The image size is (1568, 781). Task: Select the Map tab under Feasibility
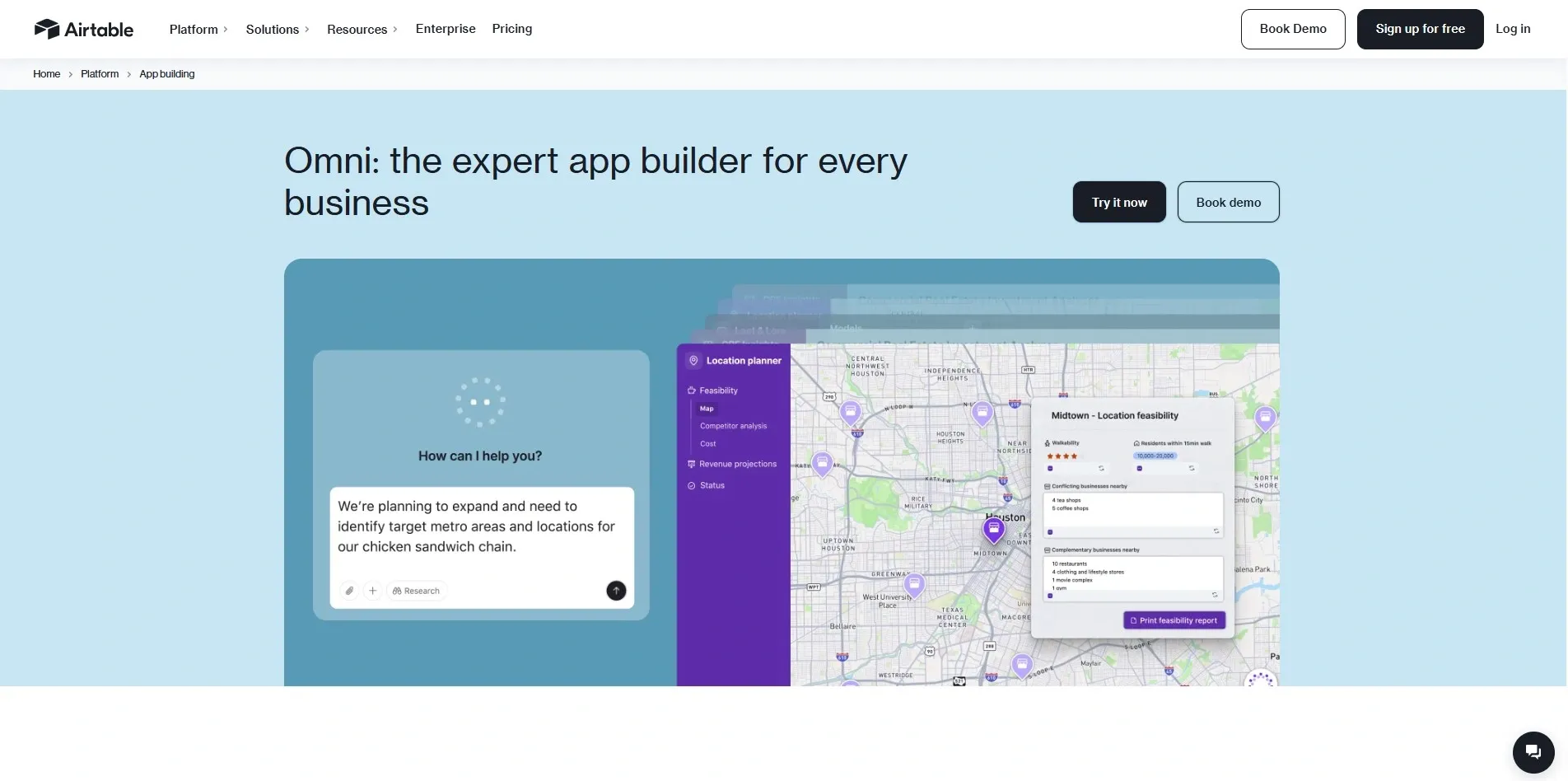(x=706, y=408)
